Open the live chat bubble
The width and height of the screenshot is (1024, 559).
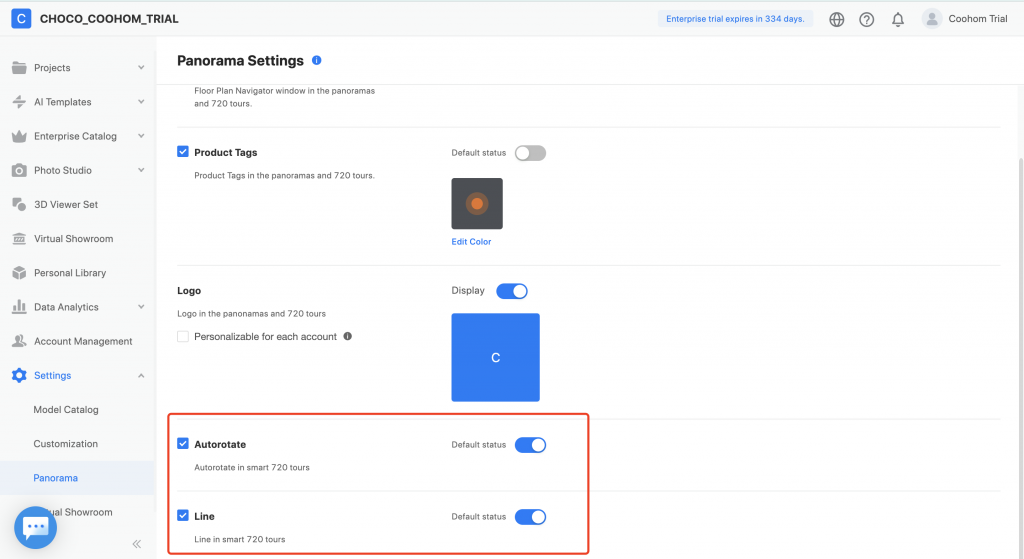pyautogui.click(x=36, y=526)
